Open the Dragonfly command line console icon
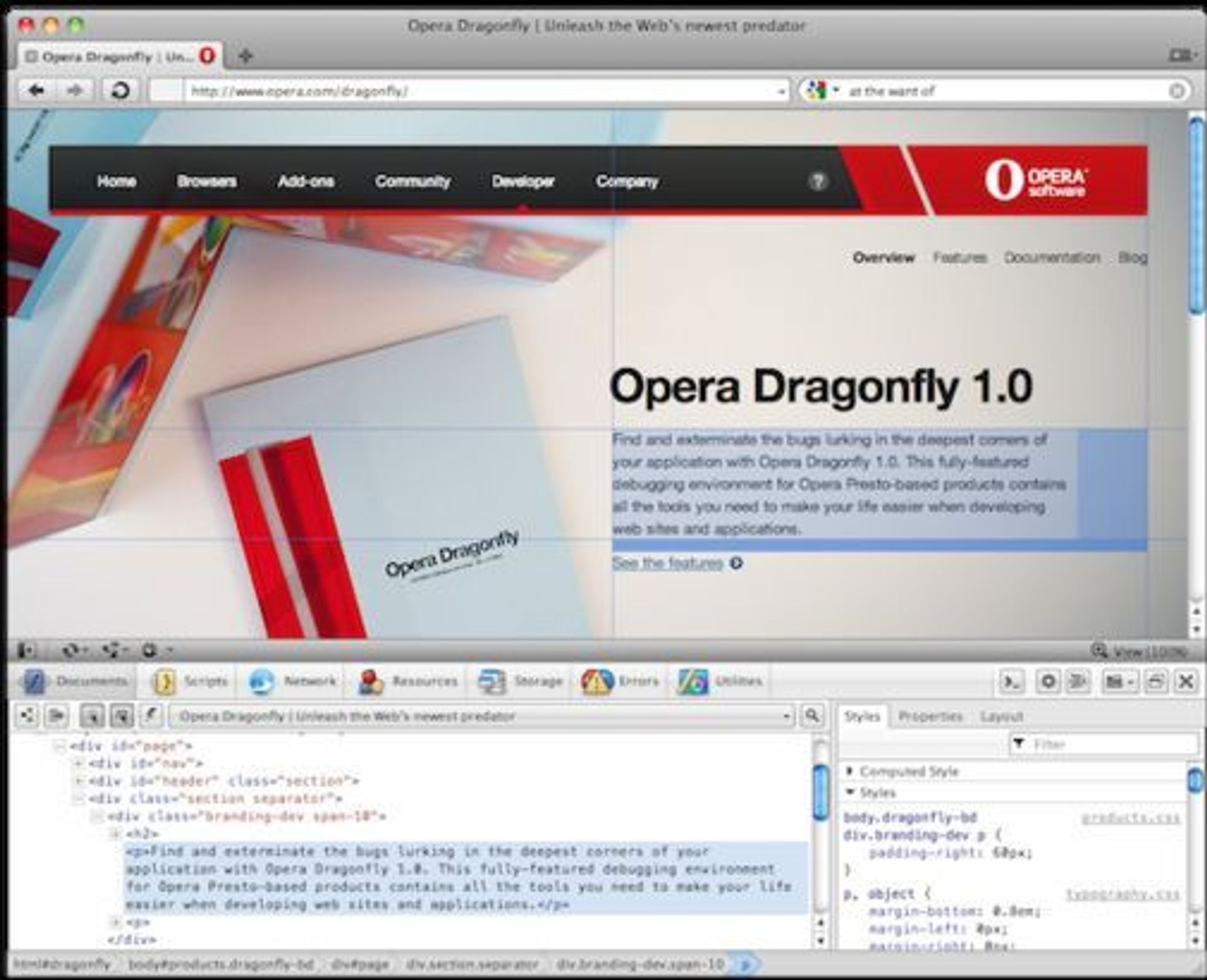1207x980 pixels. pos(1011,682)
